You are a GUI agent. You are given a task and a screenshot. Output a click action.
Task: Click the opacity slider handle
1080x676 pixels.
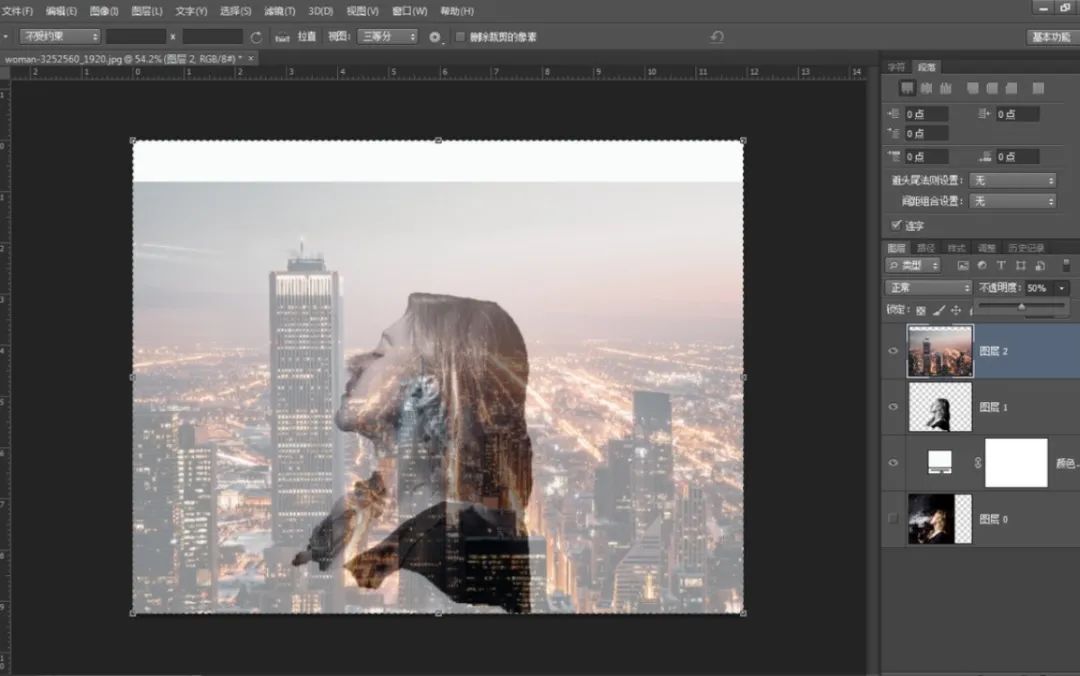pos(1021,306)
